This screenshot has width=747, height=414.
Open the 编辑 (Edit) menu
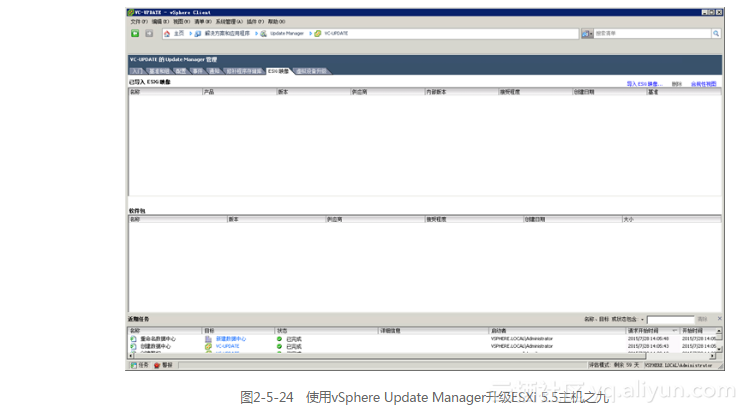[x=160, y=21]
